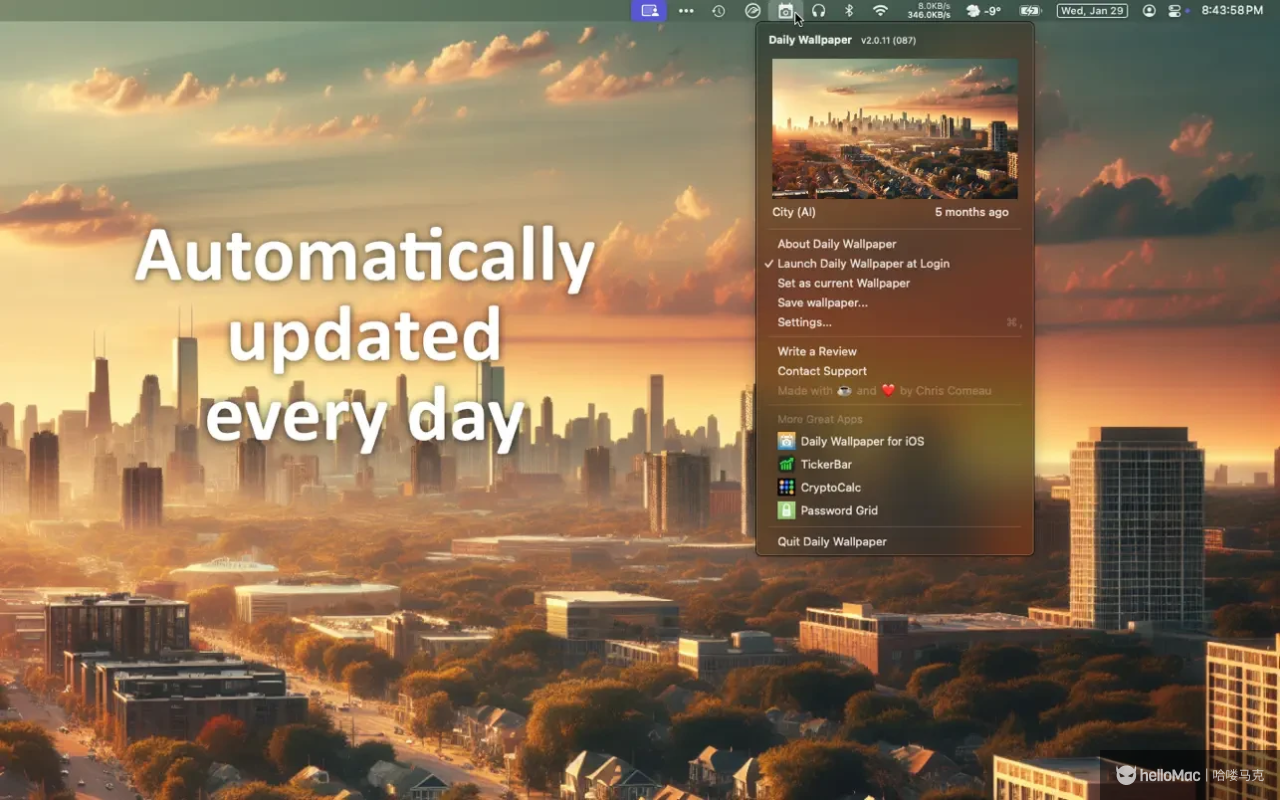Click the 8:43:58 PM clock
The image size is (1280, 800).
tap(1232, 11)
